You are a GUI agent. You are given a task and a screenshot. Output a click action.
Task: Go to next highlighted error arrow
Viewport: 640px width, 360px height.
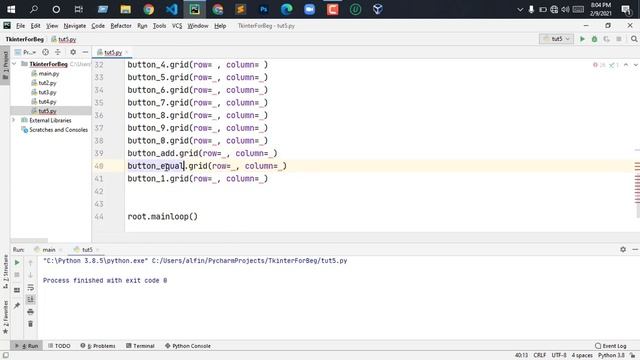(636, 64)
